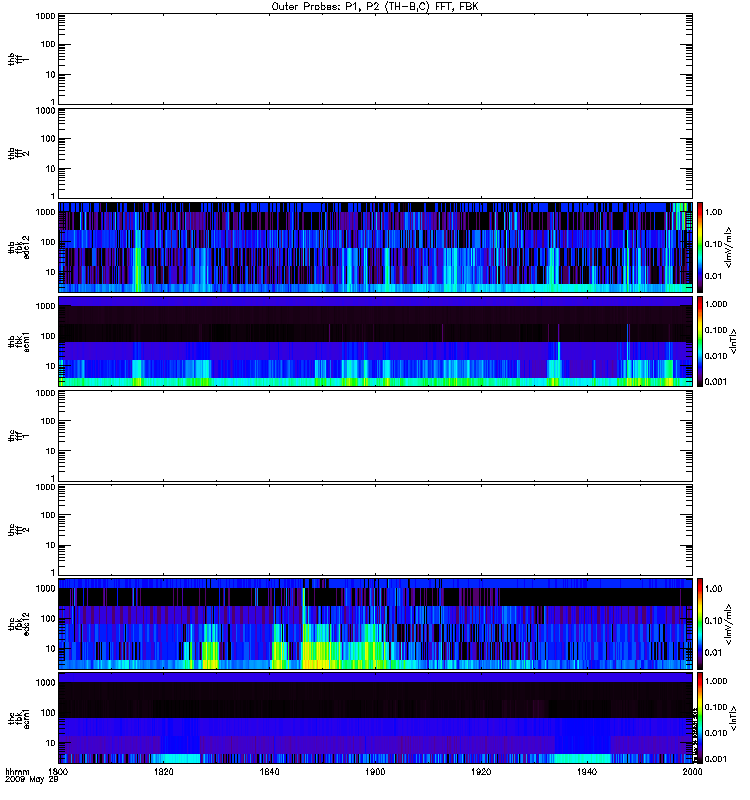Click the 0.10 value on thc edc12 color bar
Image resolution: width=750 pixels, height=800 pixels.
713,620
